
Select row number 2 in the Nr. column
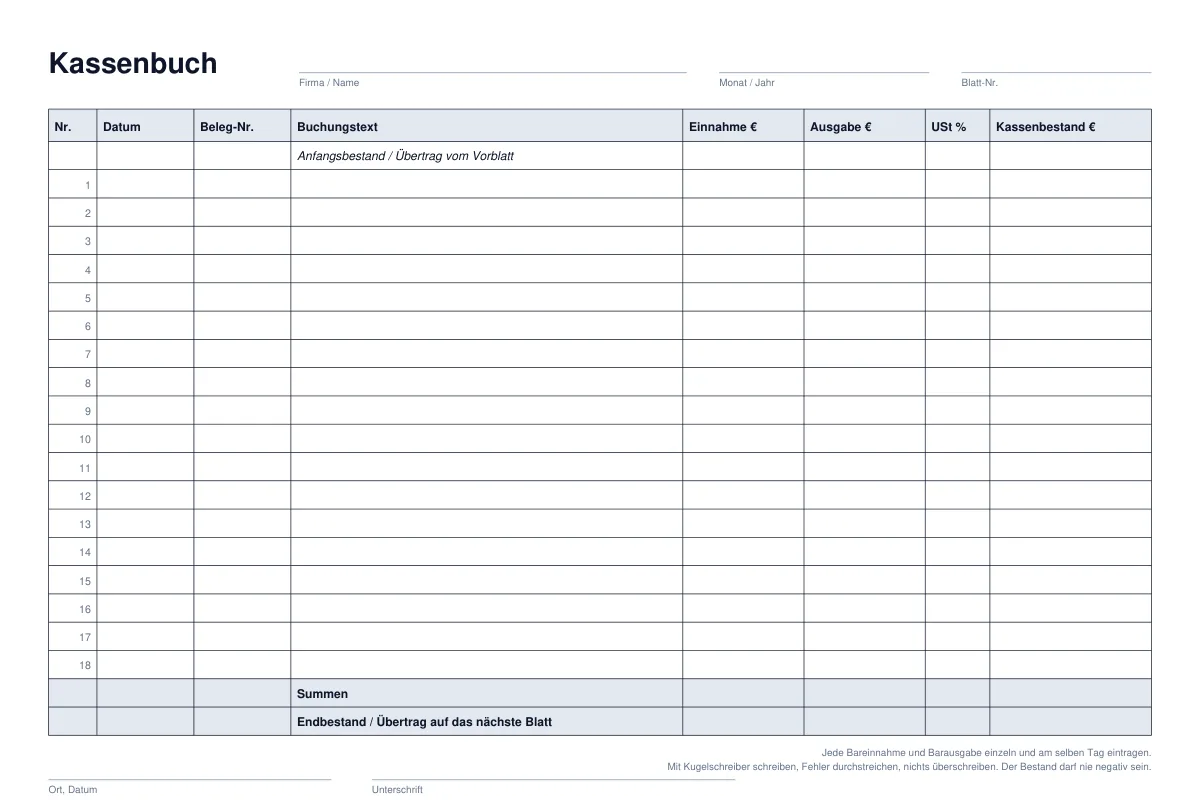click(x=88, y=213)
